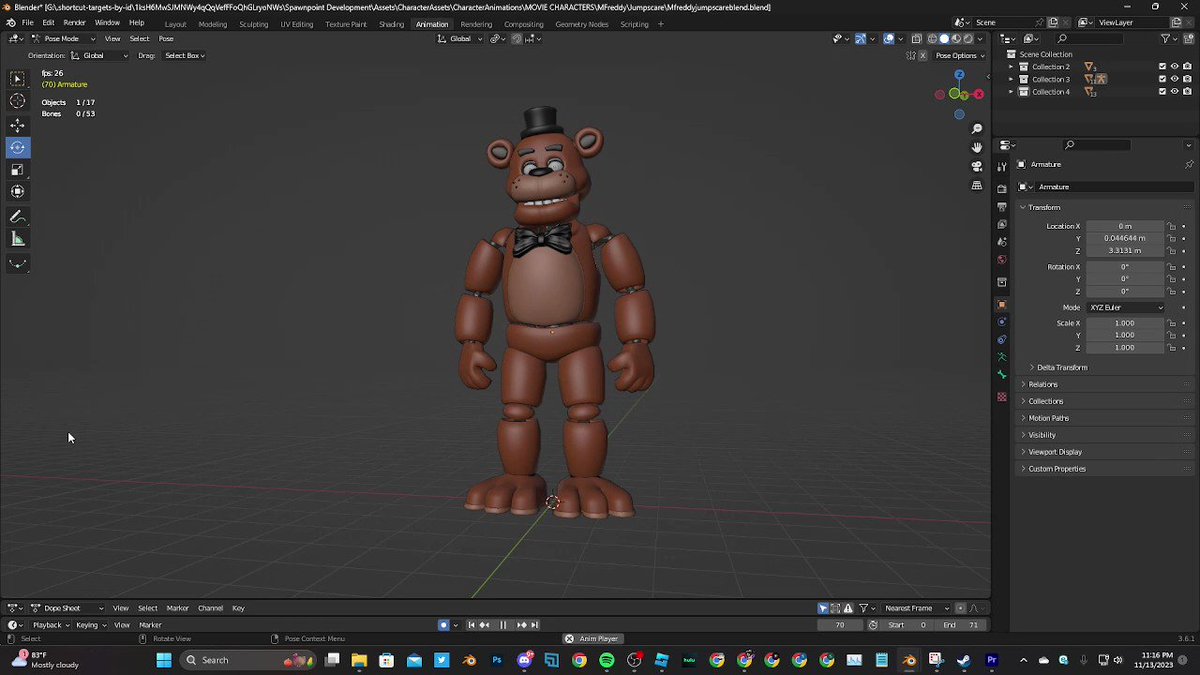This screenshot has height=675, width=1200.
Task: Open the Output properties tab
Action: point(1002,207)
